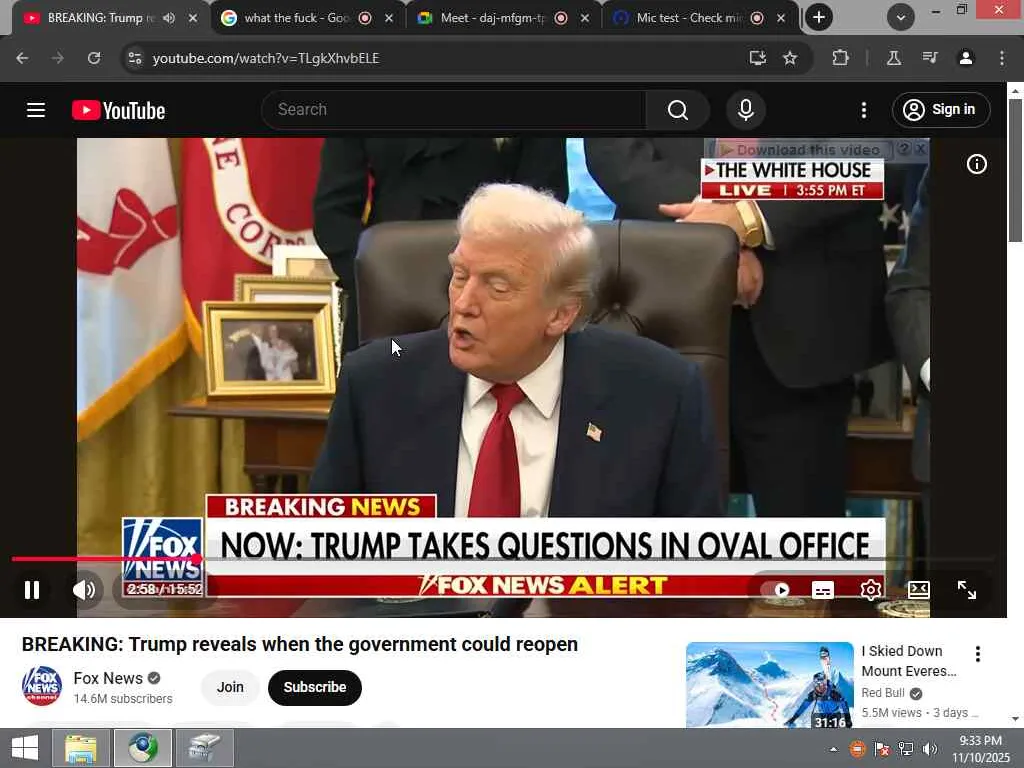Click the Sign in button

[x=940, y=110]
